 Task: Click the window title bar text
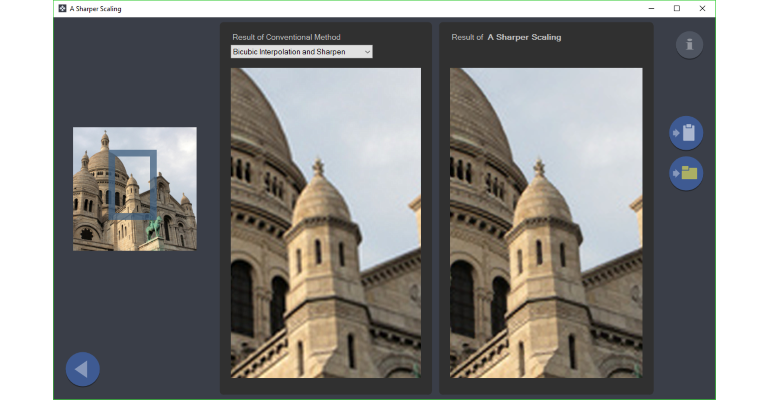tap(95, 8)
